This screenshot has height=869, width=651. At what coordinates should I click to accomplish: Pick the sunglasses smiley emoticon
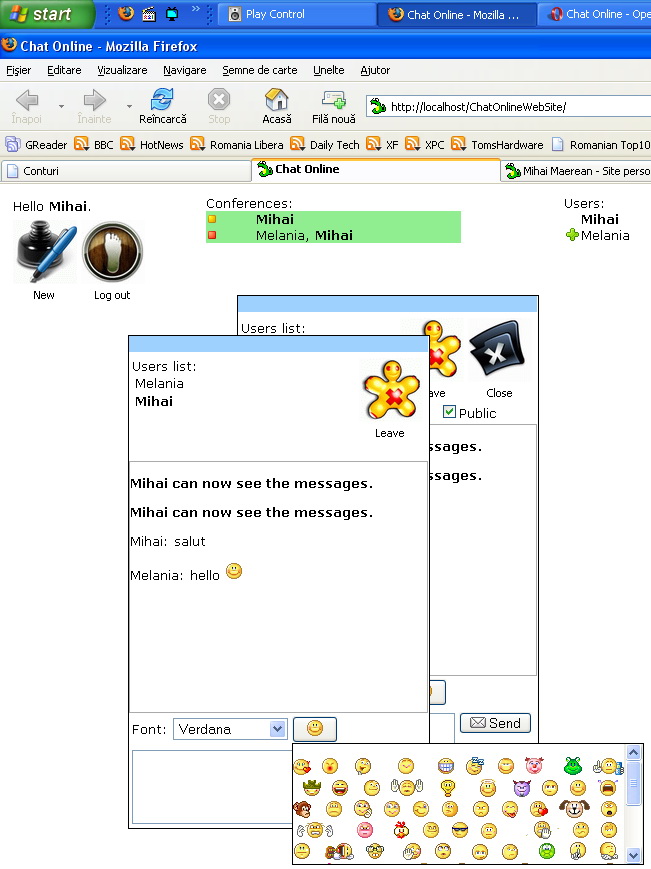[x=459, y=830]
